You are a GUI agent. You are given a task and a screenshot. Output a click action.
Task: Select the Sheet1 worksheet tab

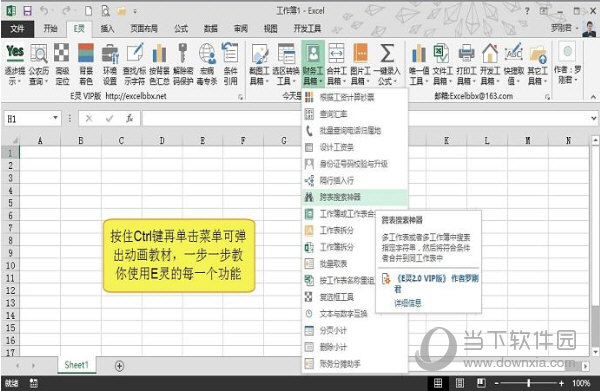tap(77, 365)
